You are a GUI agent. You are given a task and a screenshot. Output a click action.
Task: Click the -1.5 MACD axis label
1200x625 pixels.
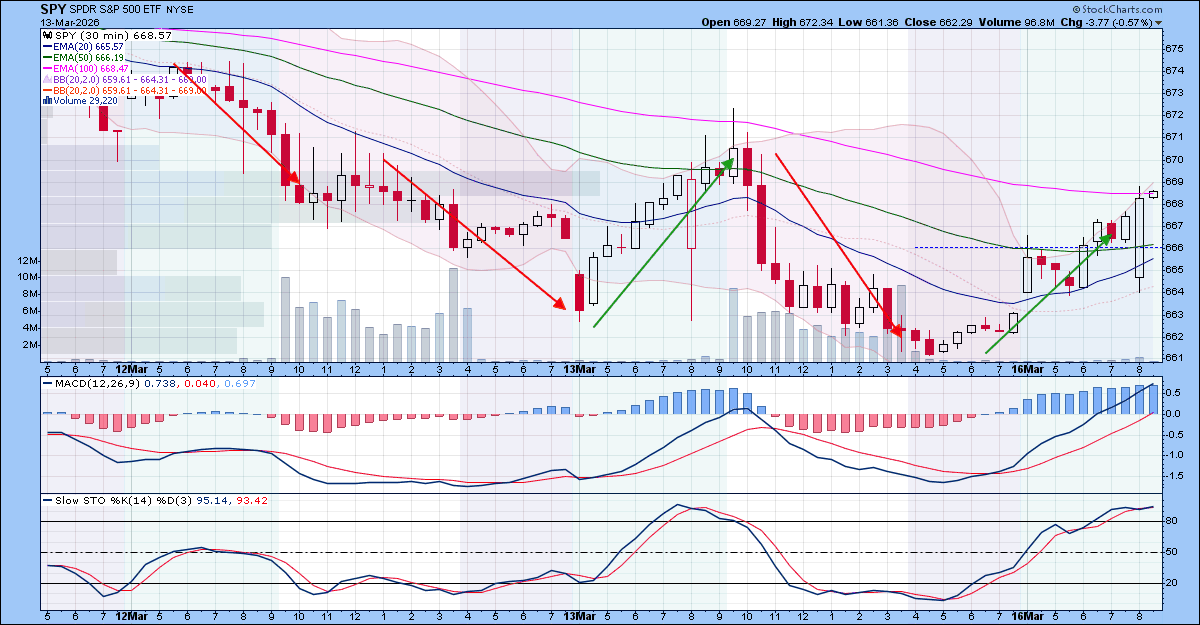(1175, 476)
